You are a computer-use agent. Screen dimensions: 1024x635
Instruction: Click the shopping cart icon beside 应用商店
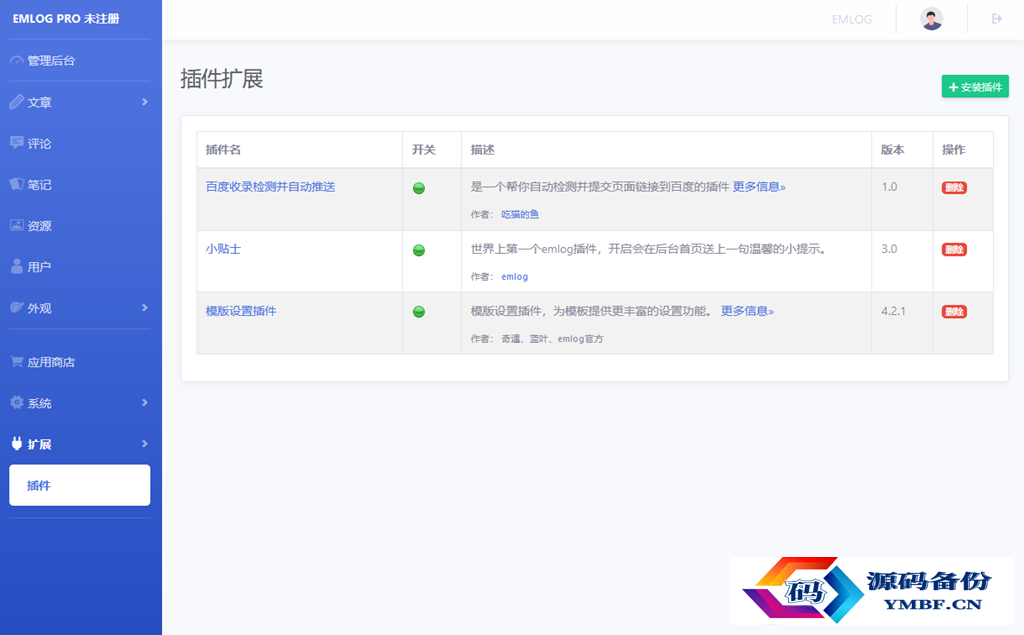[17, 361]
